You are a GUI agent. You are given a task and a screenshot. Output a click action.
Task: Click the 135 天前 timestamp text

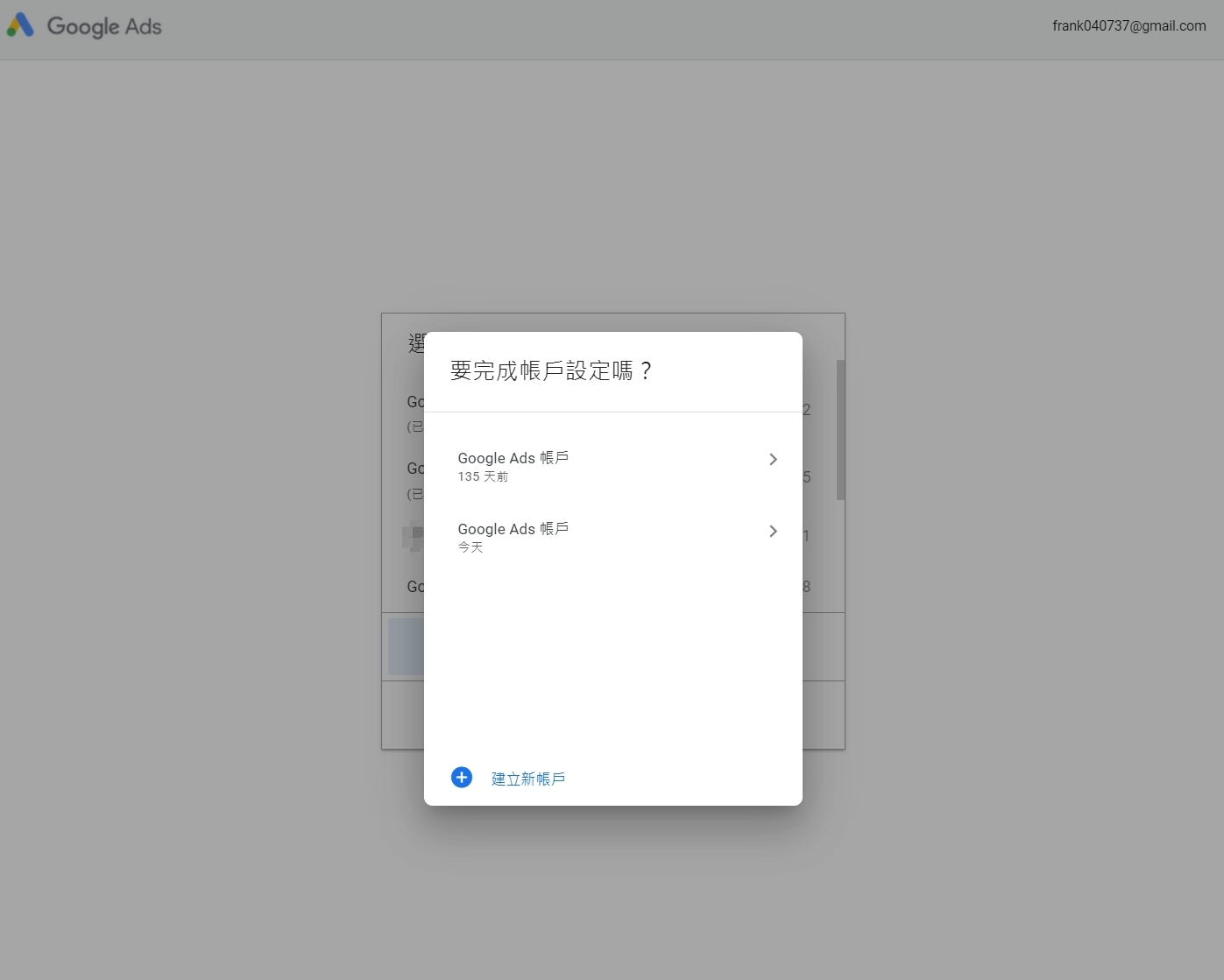point(483,477)
